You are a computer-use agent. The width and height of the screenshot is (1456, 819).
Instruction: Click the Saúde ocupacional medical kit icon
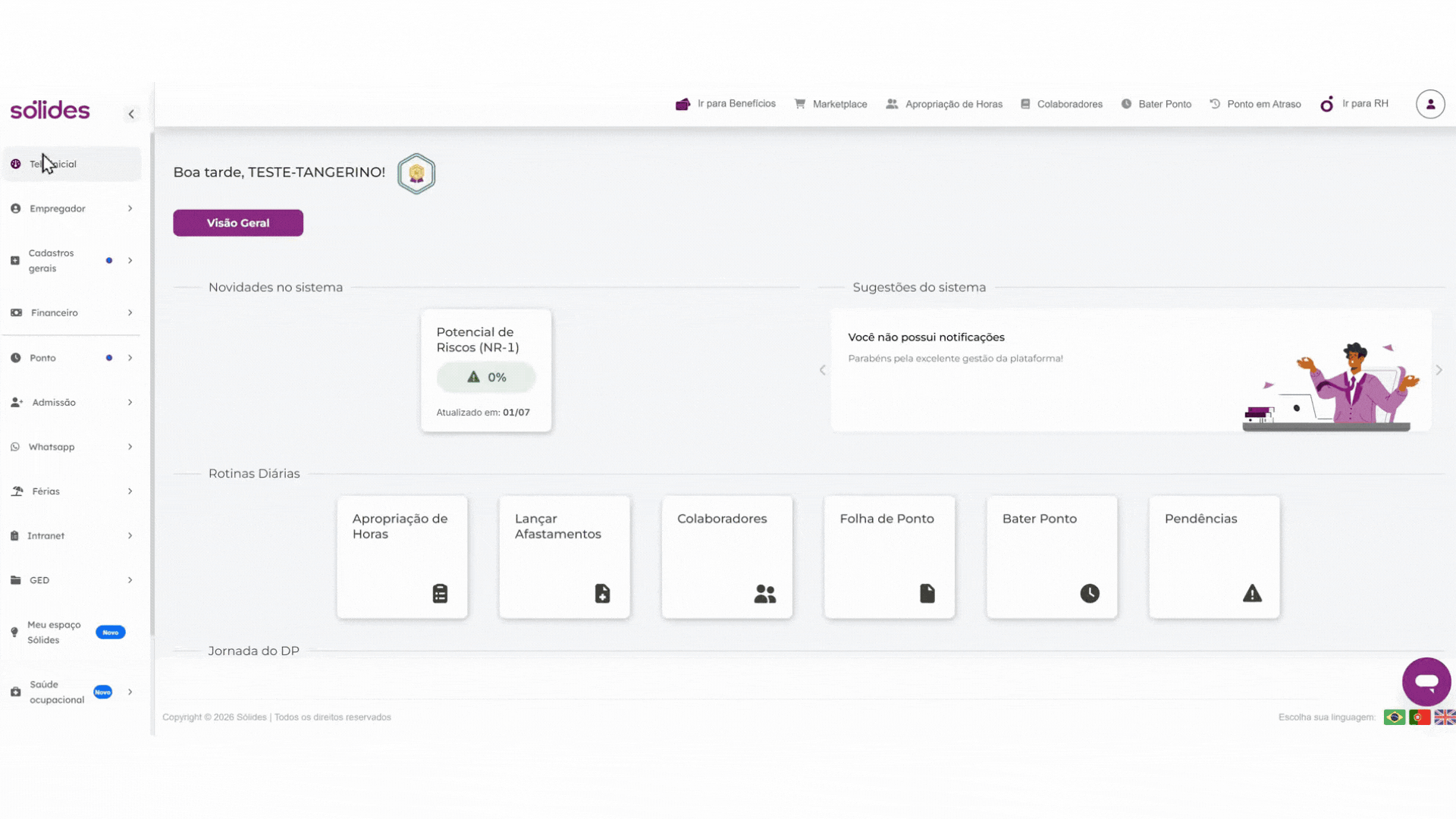click(16, 692)
